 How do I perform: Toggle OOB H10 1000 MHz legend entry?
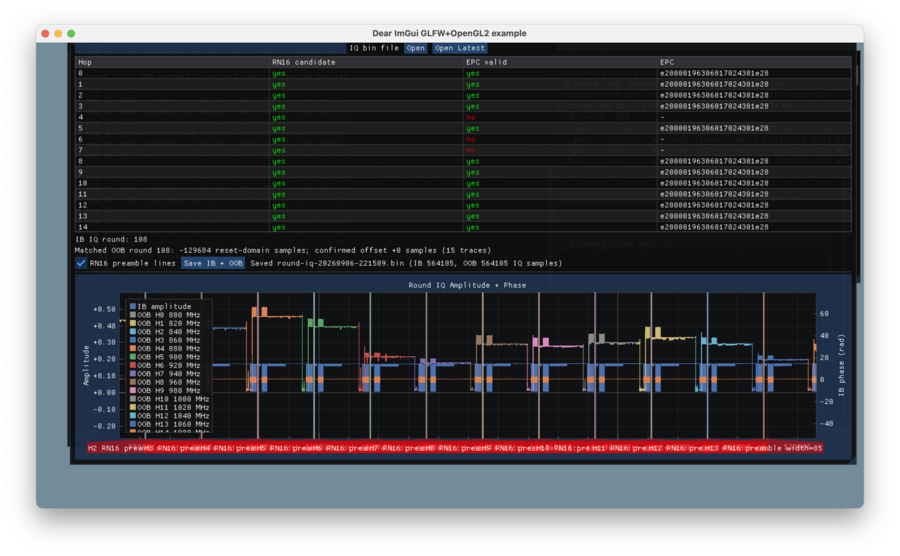(169, 399)
